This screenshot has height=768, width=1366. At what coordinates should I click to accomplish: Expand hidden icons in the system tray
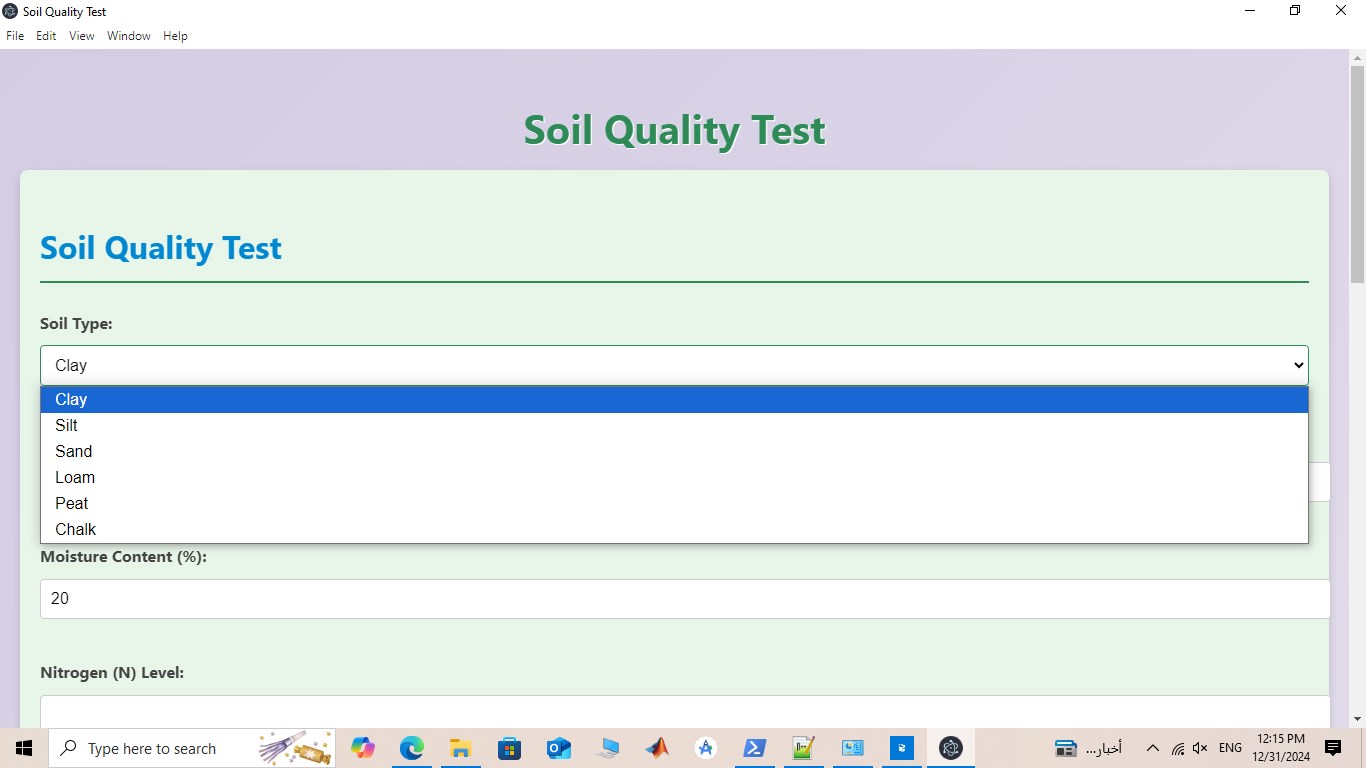click(1152, 748)
